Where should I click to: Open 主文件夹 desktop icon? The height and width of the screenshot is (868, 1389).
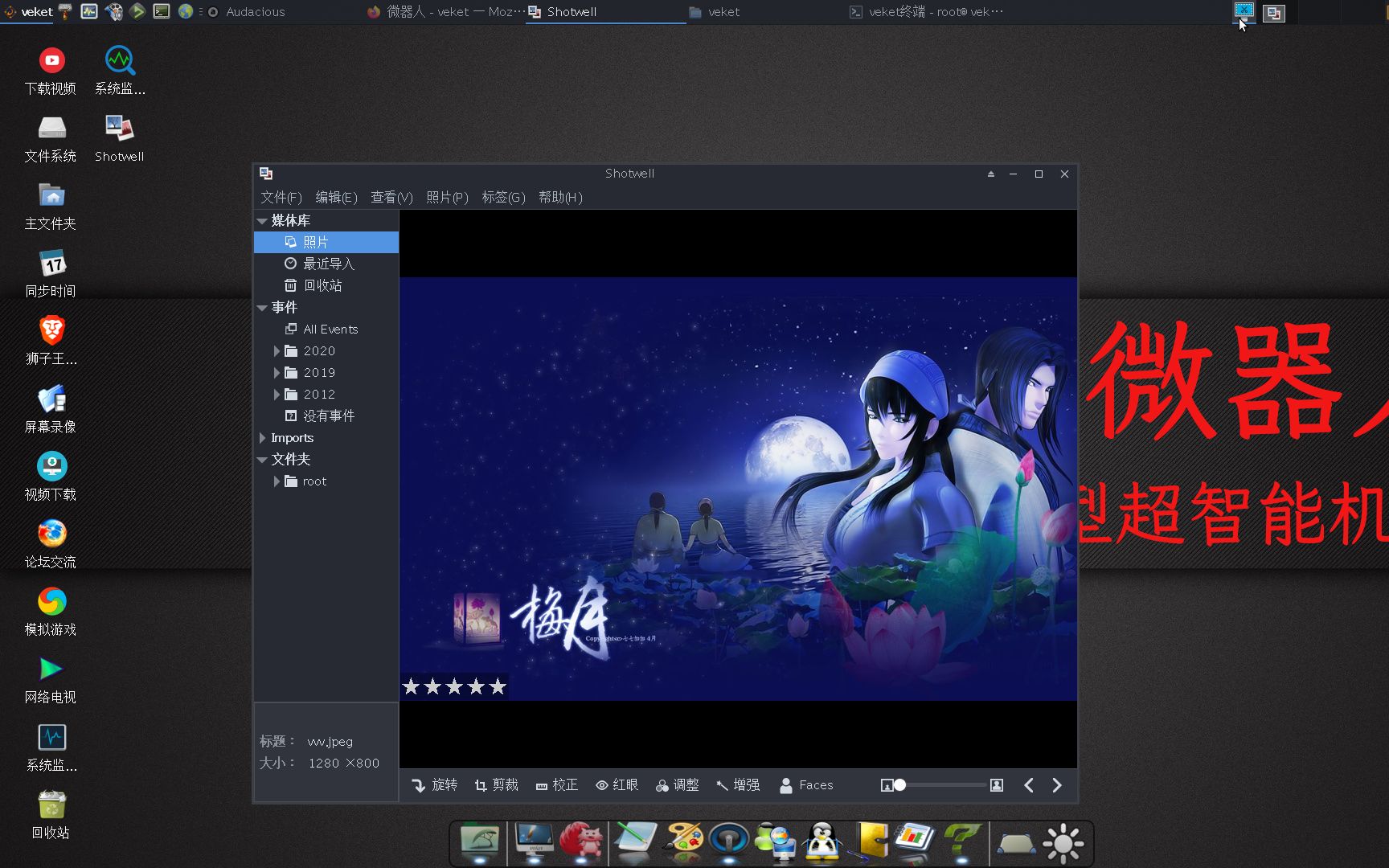51,207
